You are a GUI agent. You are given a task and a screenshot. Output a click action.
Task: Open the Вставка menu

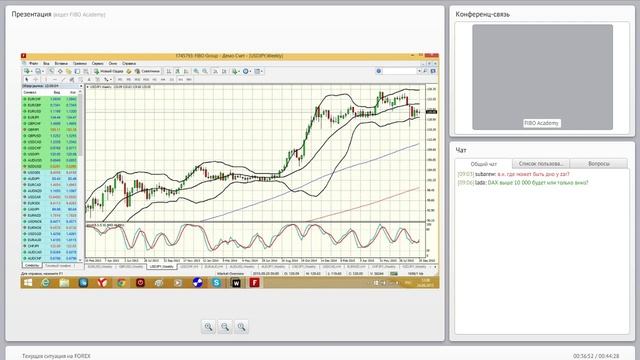pos(61,64)
